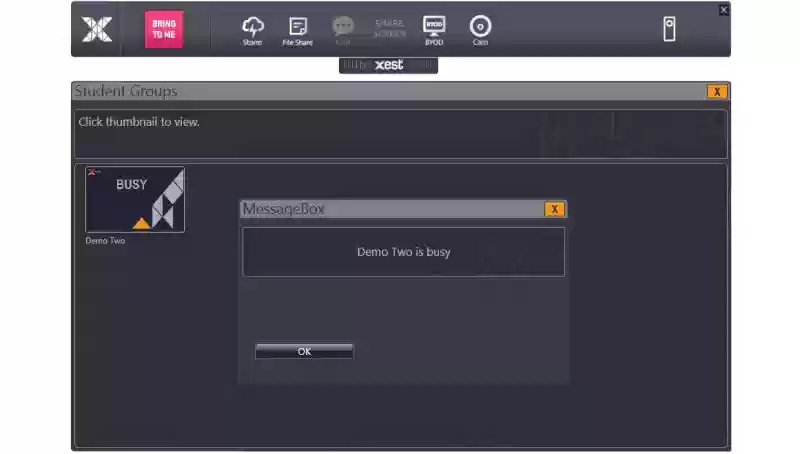Click the 'Click thumbnail to view.' instruction text
This screenshot has height=454, width=800.
coord(139,122)
